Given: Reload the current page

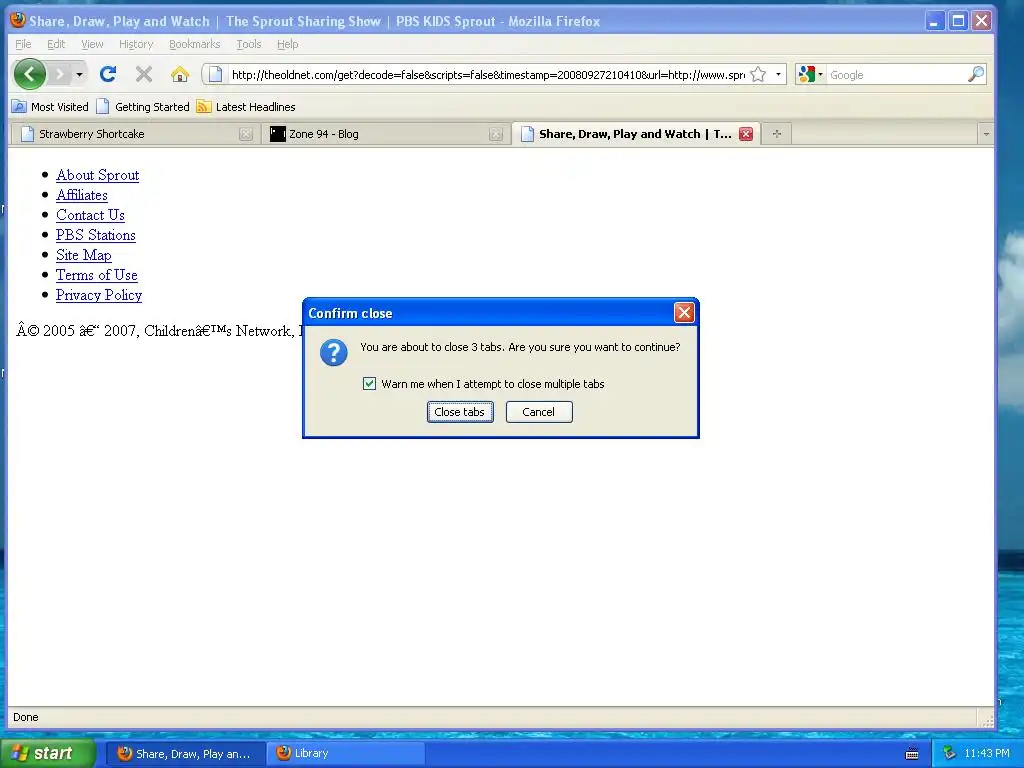Looking at the screenshot, I should point(108,74).
